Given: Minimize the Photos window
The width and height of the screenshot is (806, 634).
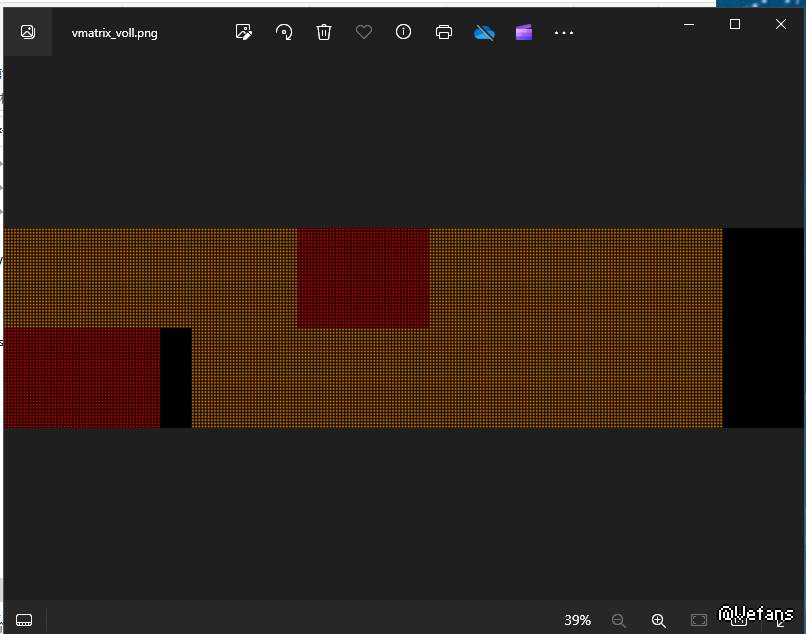Looking at the screenshot, I should [x=688, y=24].
